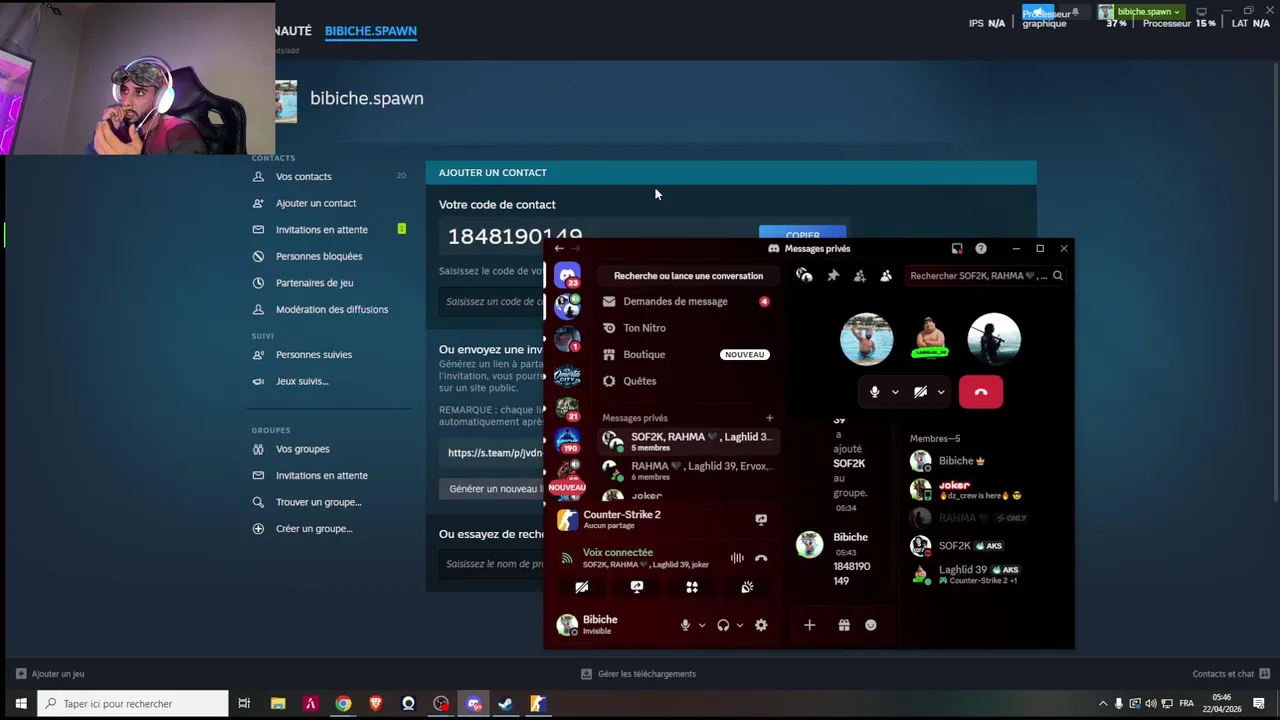
Task: Disconnect from voice in Voix connectée panel
Action: click(x=761, y=558)
